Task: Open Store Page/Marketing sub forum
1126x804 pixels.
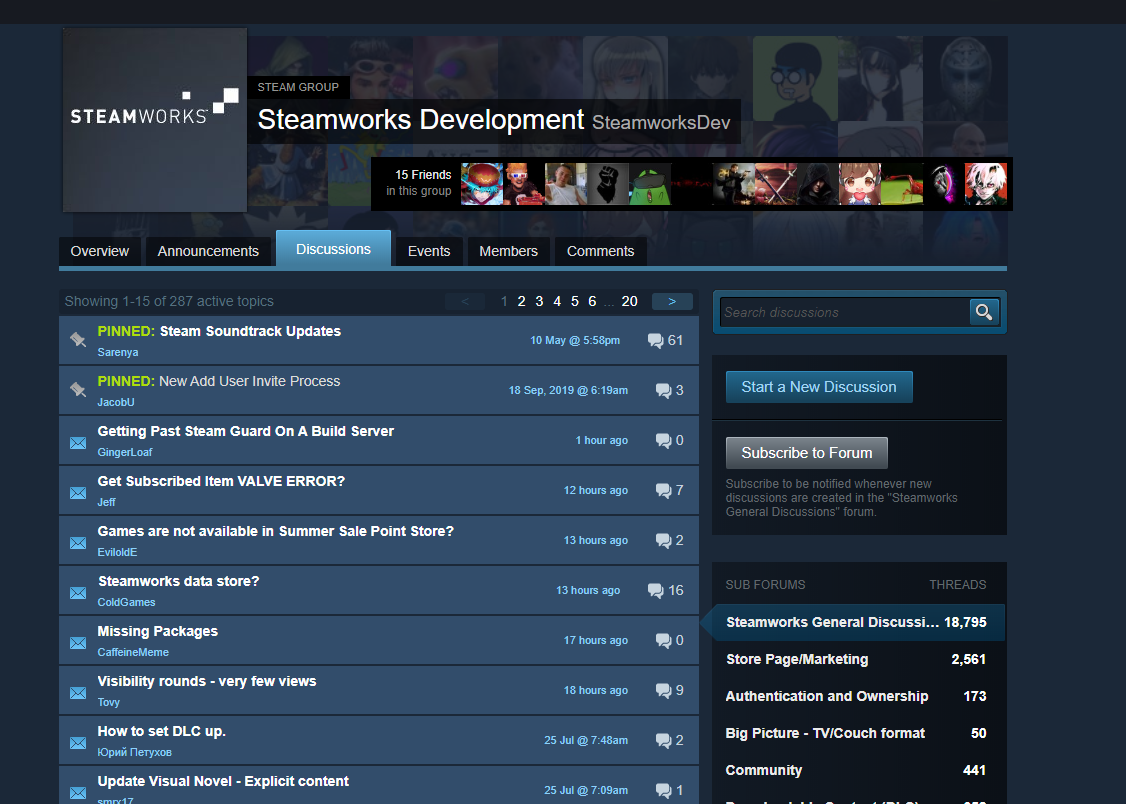Action: 856,659
